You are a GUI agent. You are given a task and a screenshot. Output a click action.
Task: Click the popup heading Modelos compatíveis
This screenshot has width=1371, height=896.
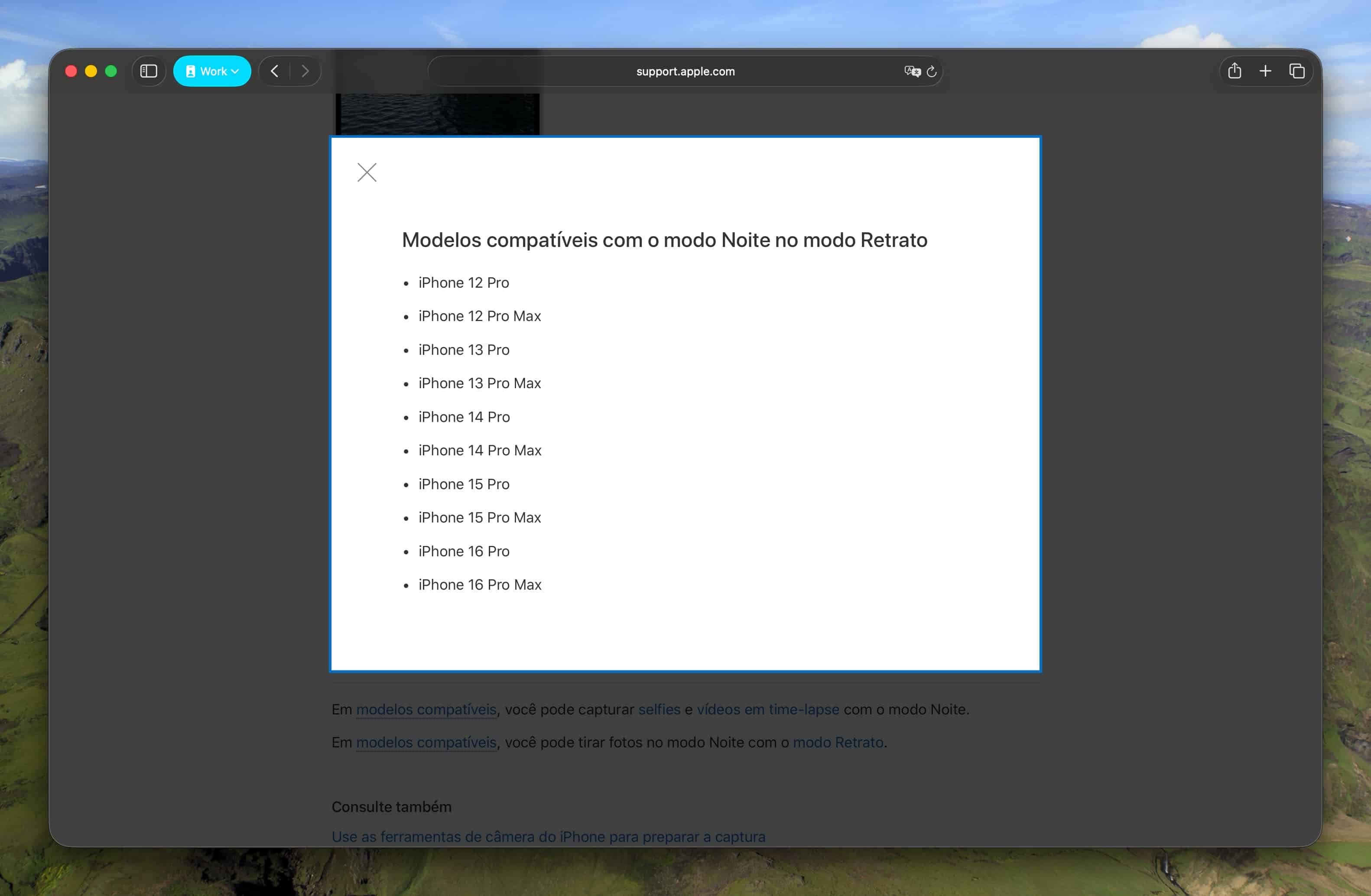coord(664,240)
